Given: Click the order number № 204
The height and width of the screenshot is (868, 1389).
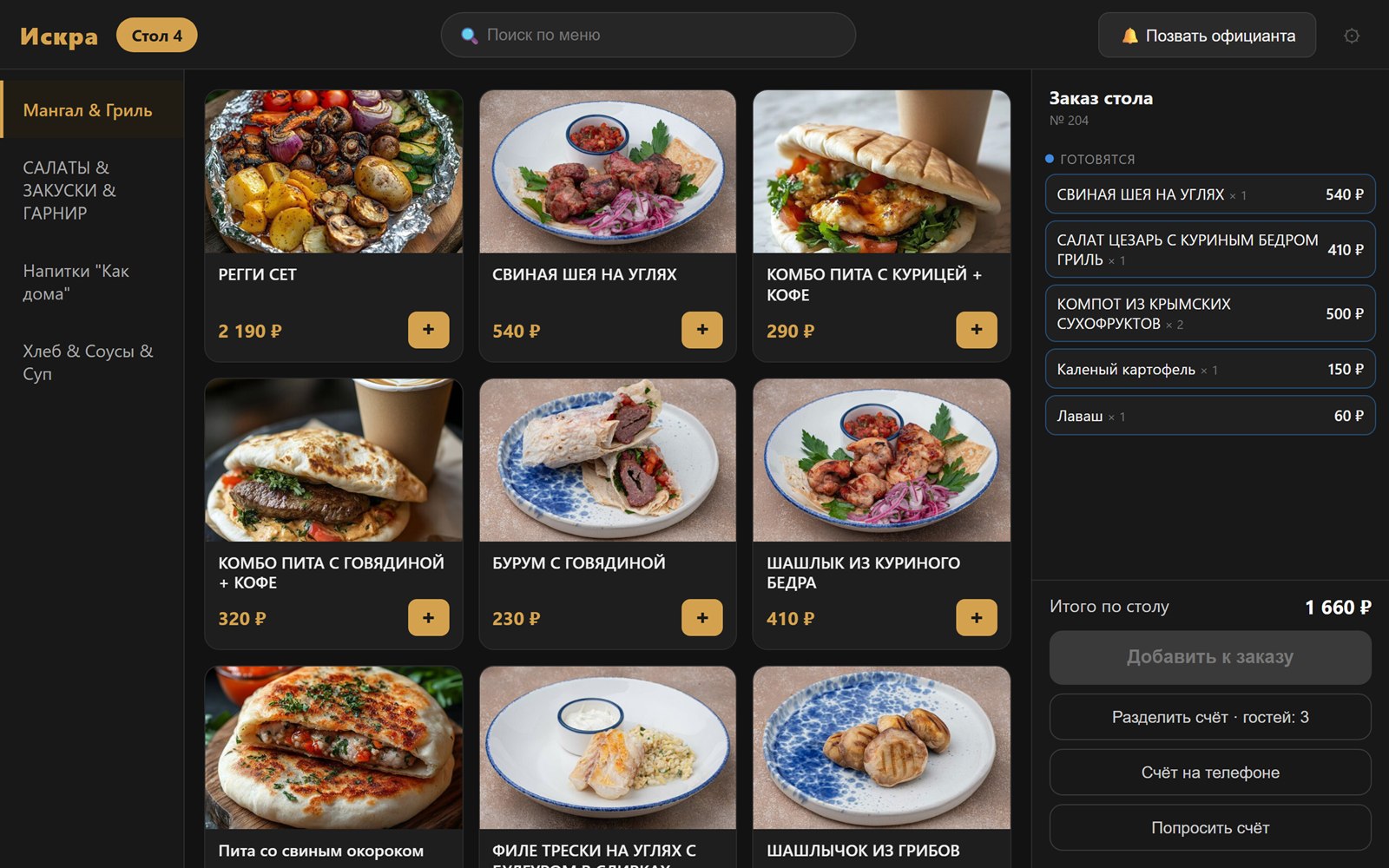Looking at the screenshot, I should [1069, 121].
